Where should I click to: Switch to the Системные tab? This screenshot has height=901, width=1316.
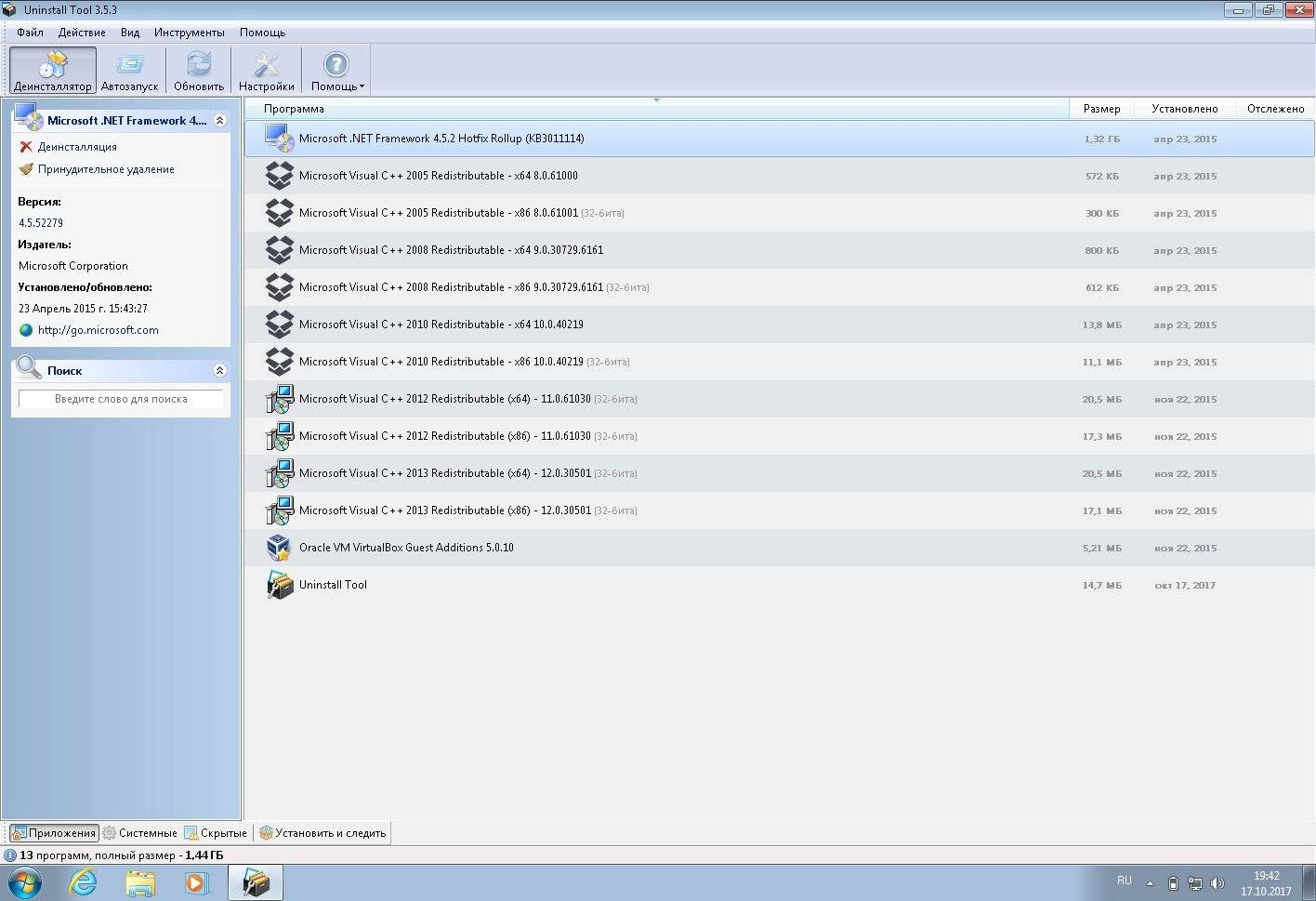coord(139,833)
